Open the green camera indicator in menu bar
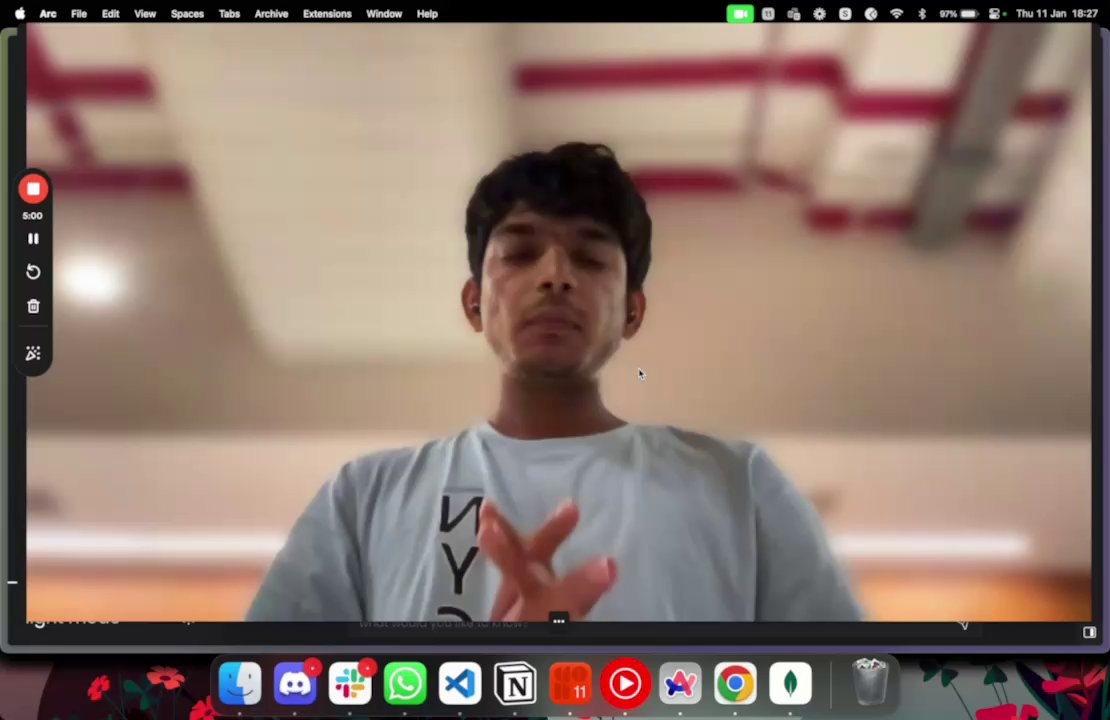Screen dimensions: 1110x720 [x=740, y=14]
